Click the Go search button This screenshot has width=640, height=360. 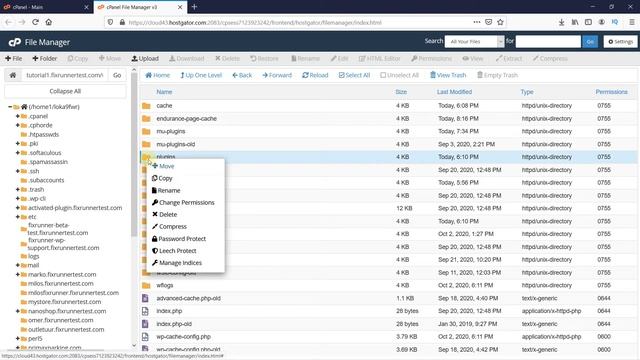[x=590, y=42]
